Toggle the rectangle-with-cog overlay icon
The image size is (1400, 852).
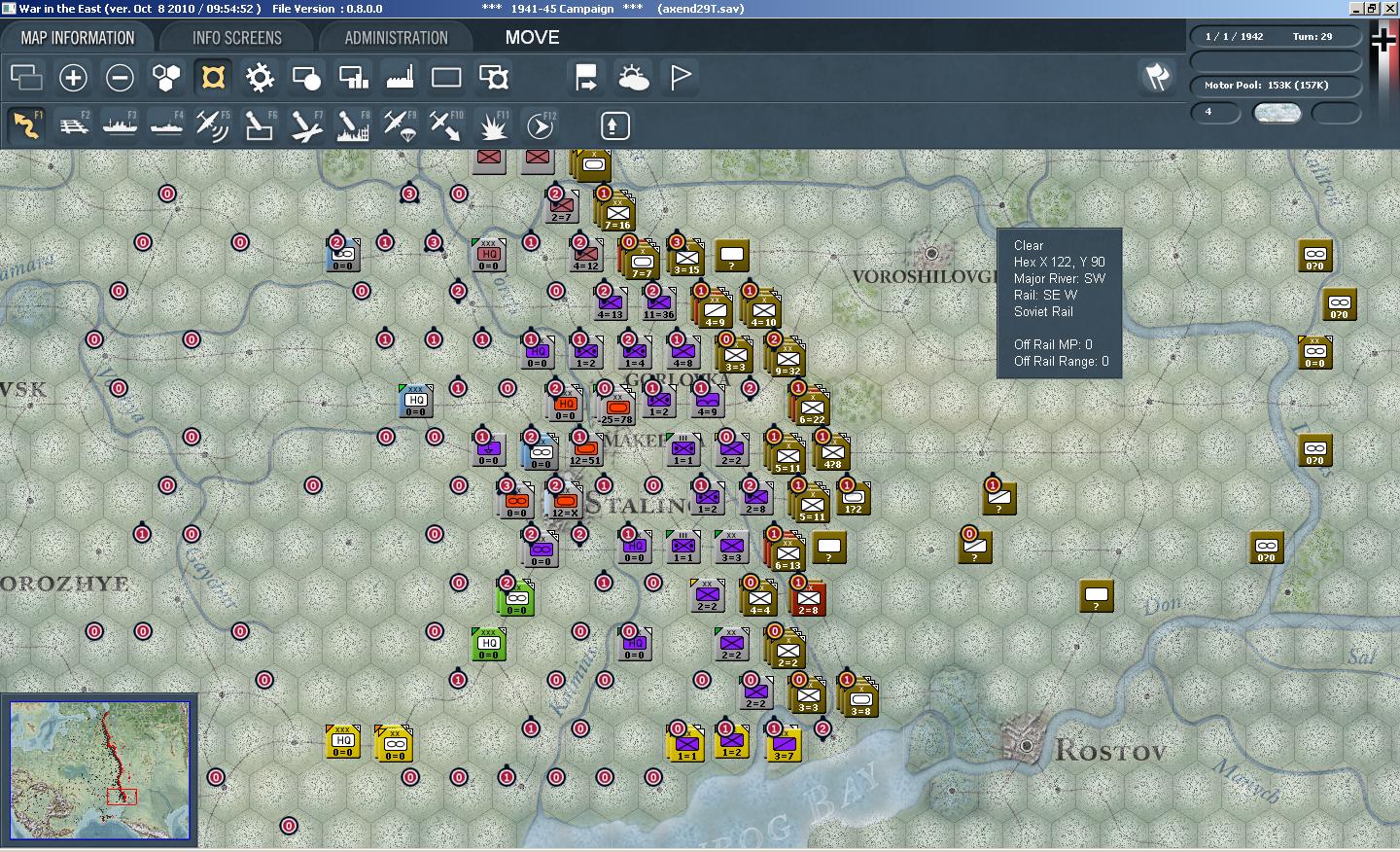click(x=493, y=77)
